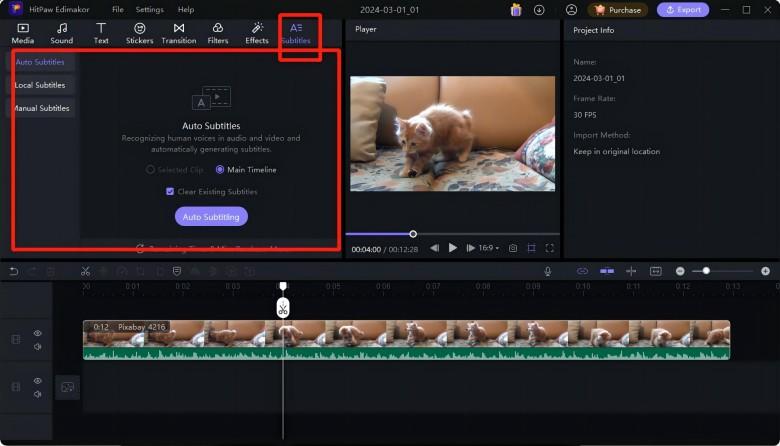Enter fullscreen preview mode
780x446 pixels.
pyautogui.click(x=550, y=248)
